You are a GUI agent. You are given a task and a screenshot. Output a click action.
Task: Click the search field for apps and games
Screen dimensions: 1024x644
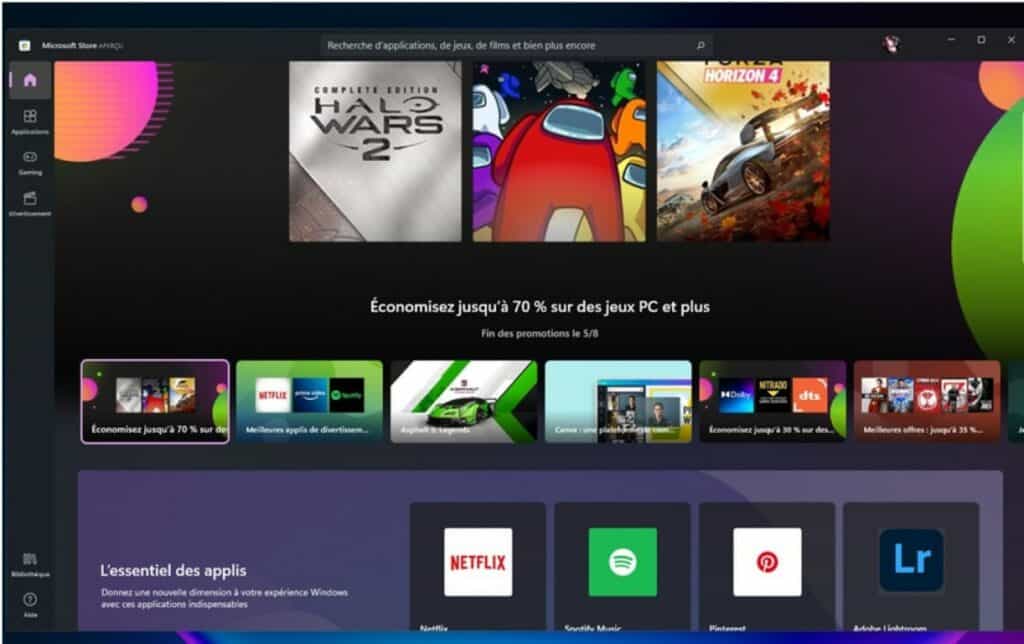point(516,45)
